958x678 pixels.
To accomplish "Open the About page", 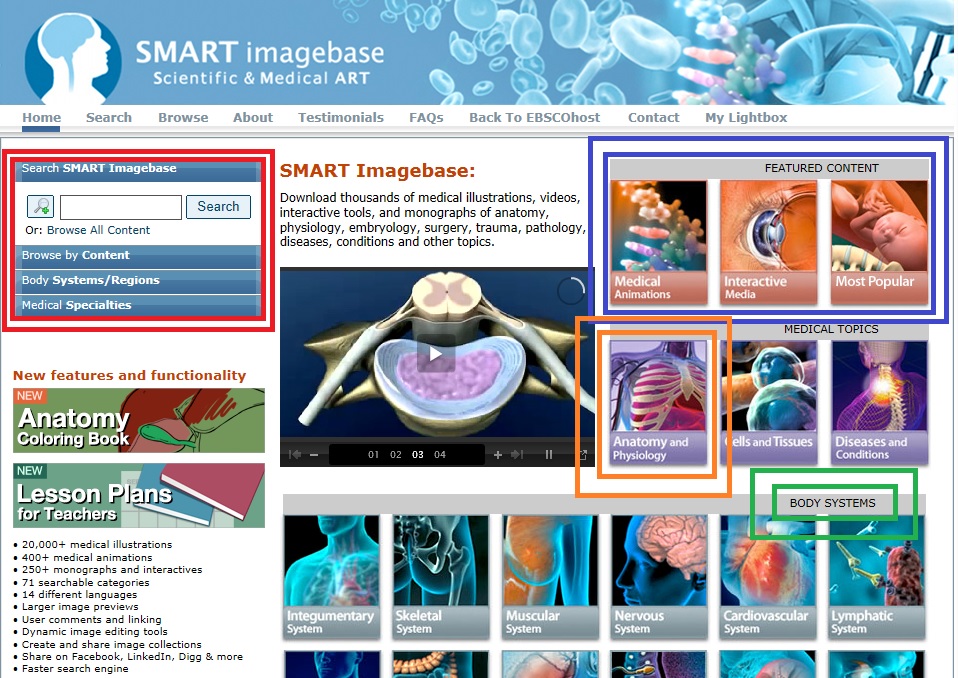I will [253, 117].
